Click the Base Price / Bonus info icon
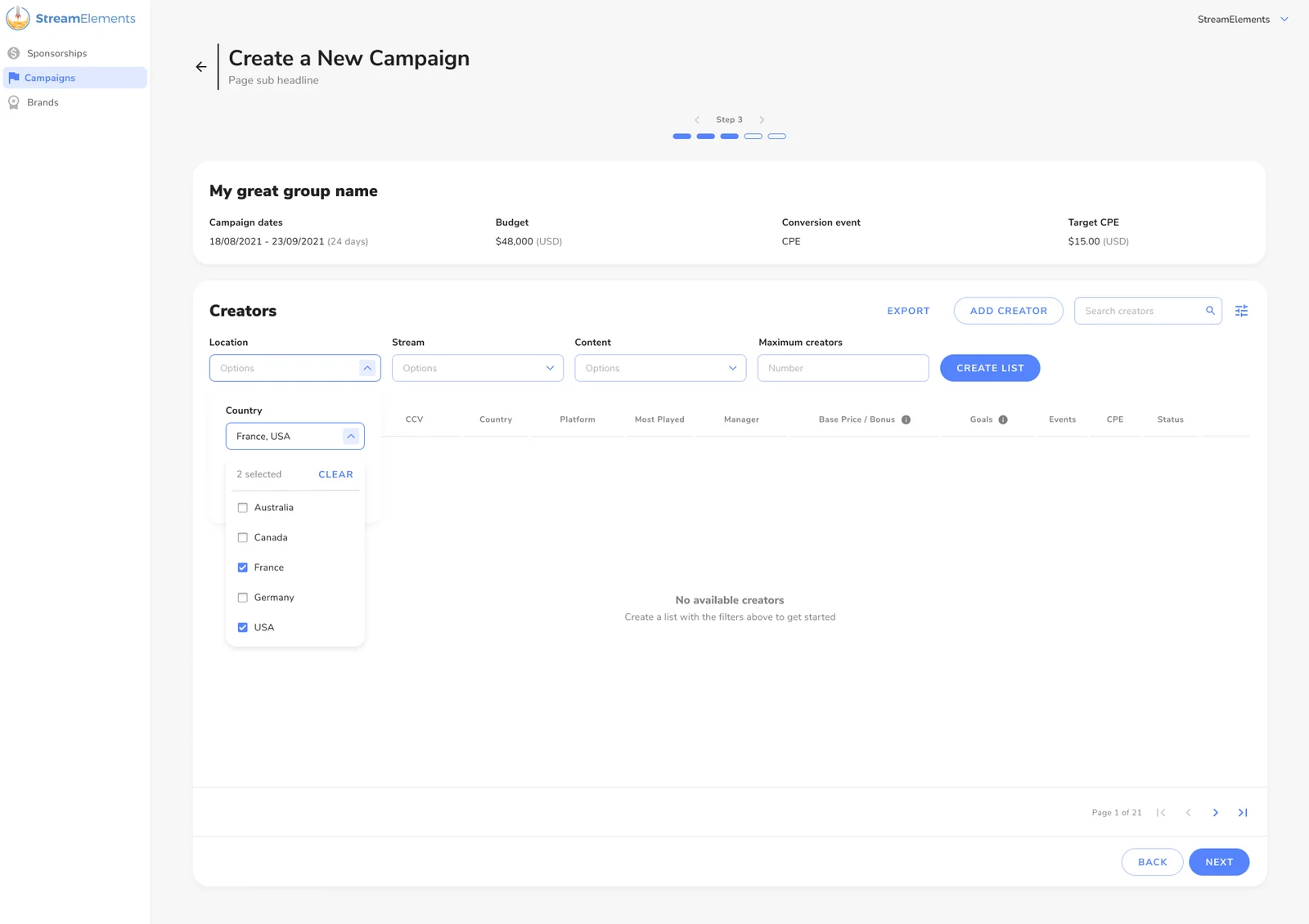This screenshot has width=1309, height=924. tap(906, 419)
